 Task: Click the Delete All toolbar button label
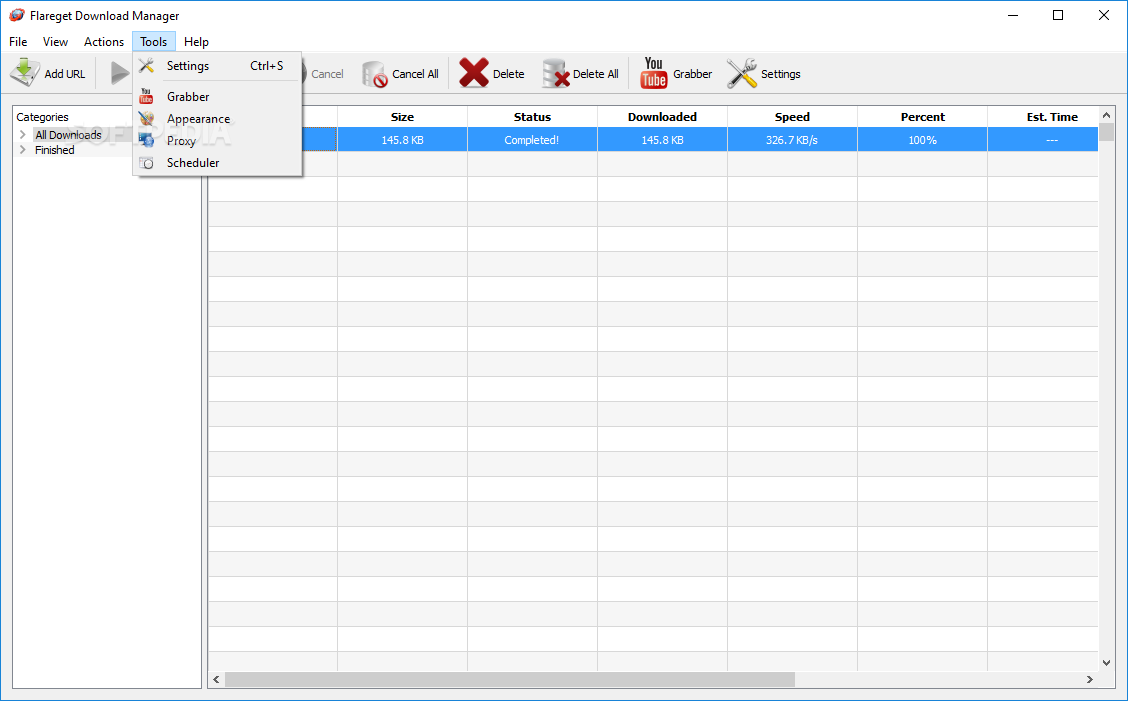[x=596, y=74]
